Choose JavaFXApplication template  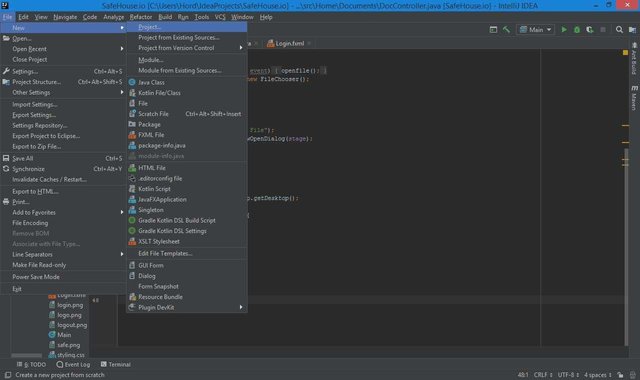(187, 199)
